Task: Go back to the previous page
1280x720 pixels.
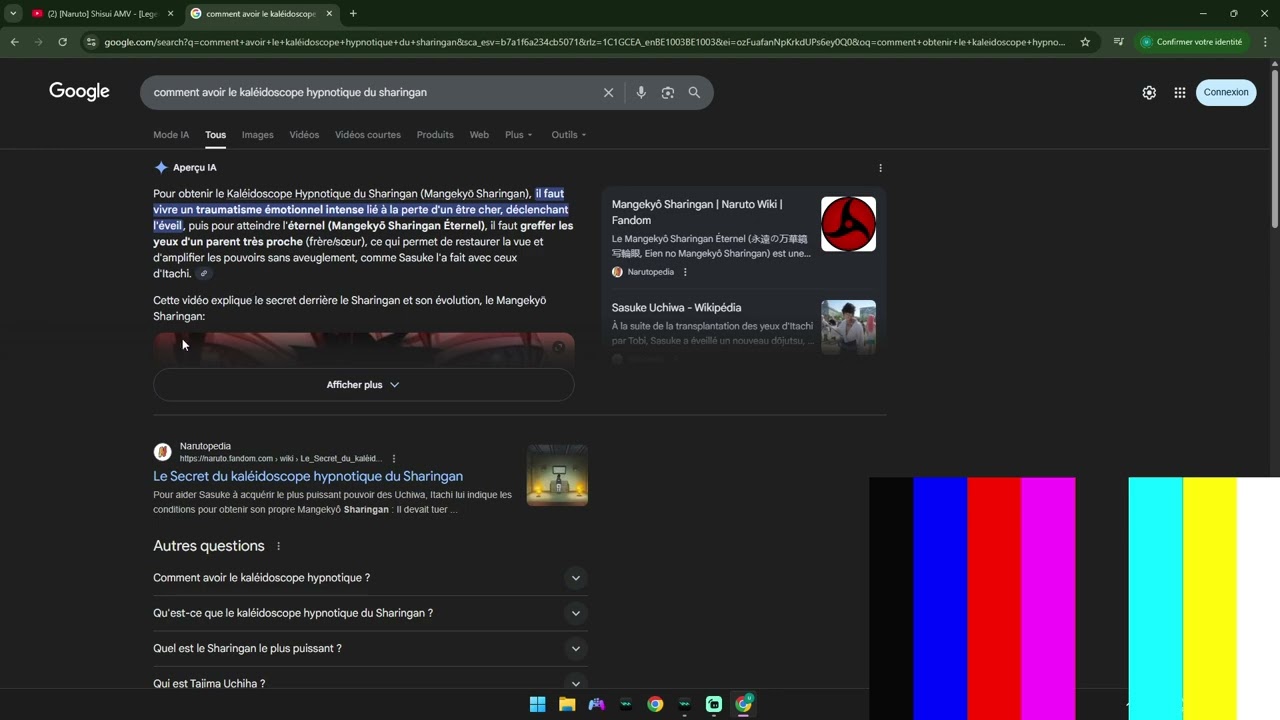Action: 14,42
